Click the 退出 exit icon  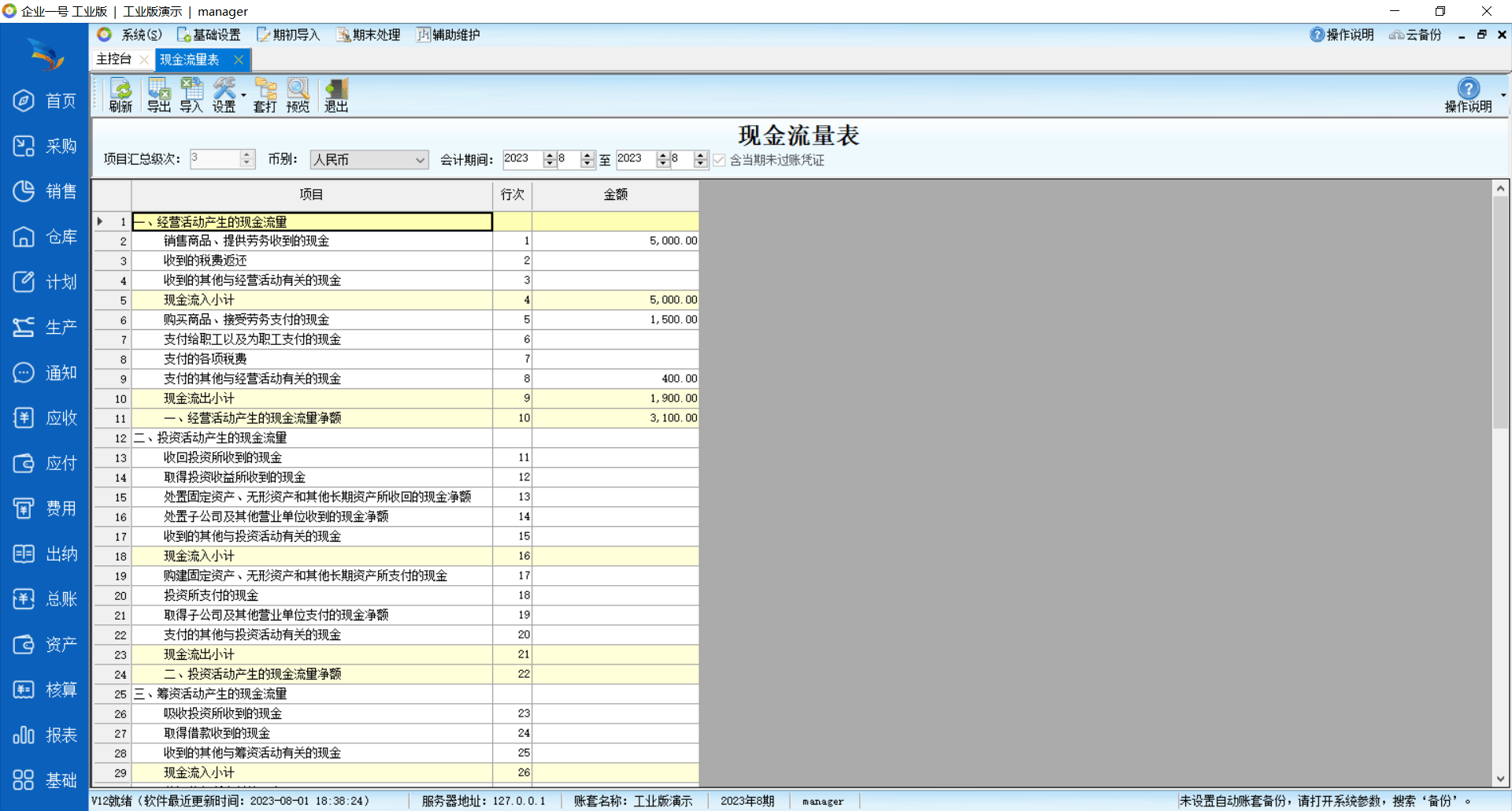click(336, 95)
